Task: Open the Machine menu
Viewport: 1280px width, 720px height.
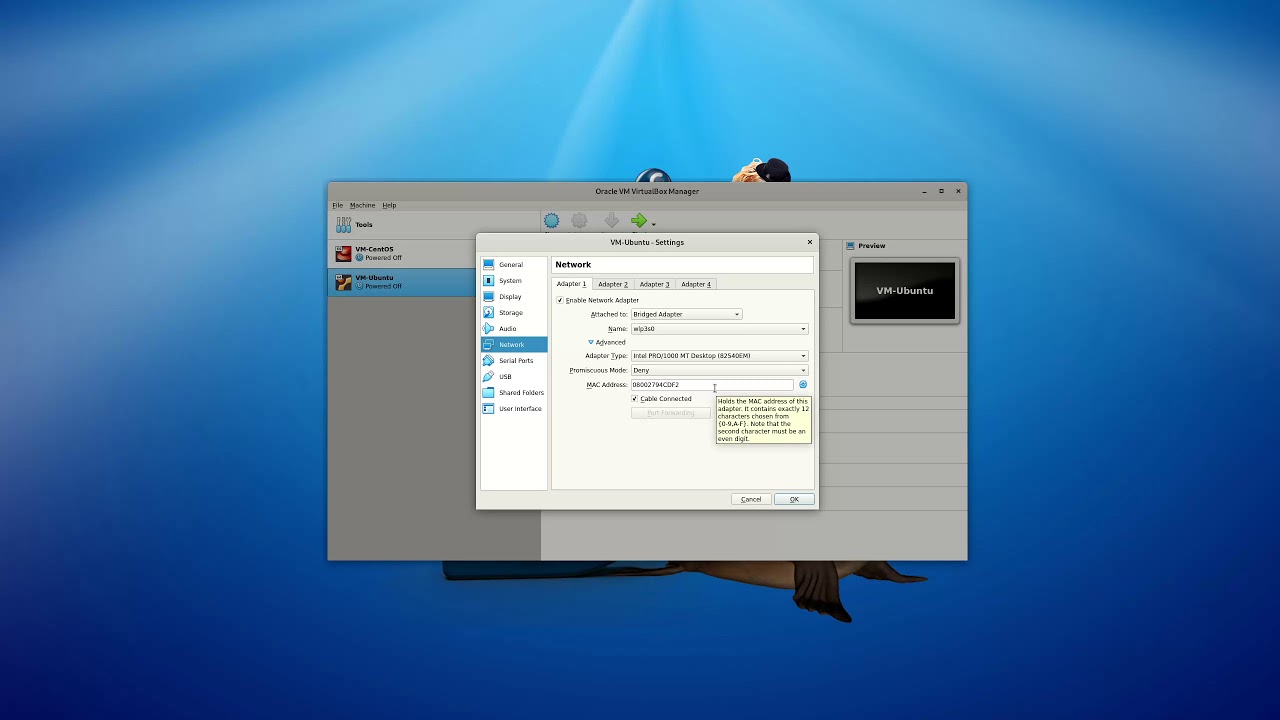Action: coord(362,205)
